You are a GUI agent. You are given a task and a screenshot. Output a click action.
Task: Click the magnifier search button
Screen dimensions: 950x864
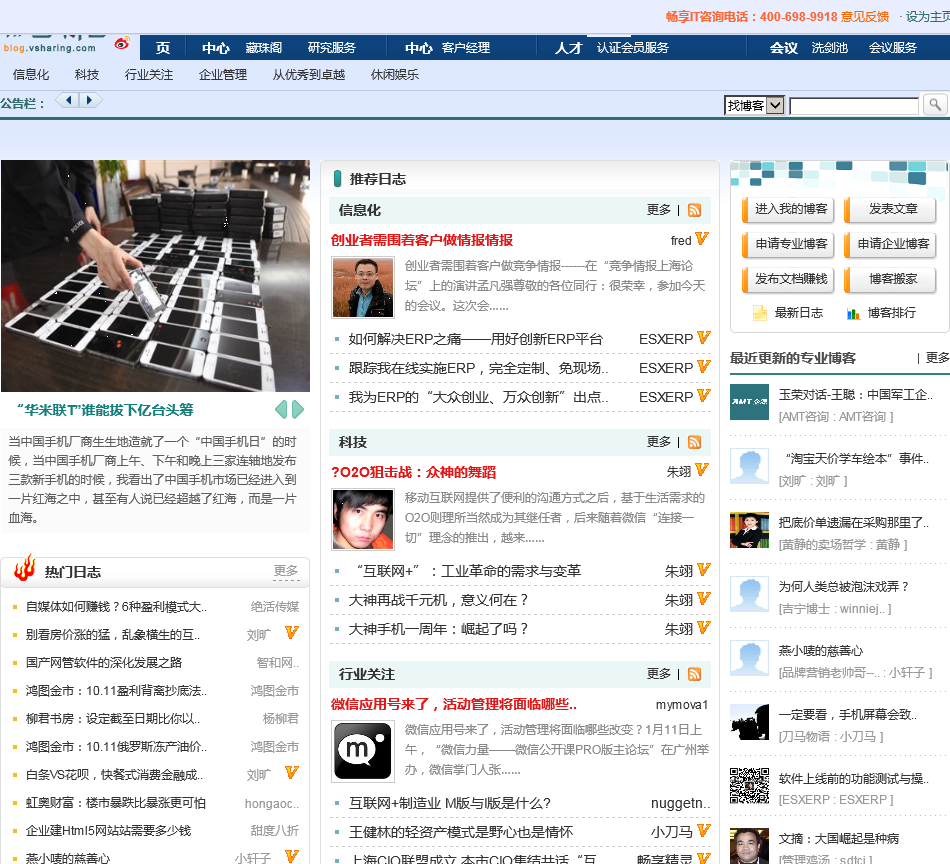[x=934, y=105]
